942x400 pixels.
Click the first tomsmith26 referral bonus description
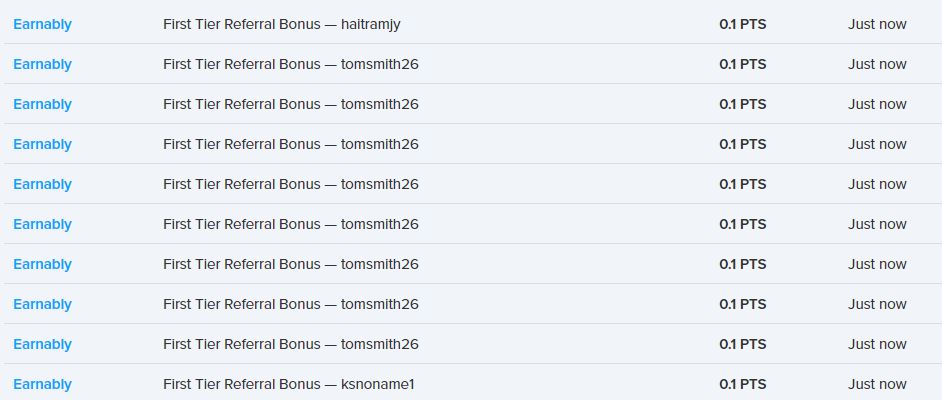coord(290,64)
